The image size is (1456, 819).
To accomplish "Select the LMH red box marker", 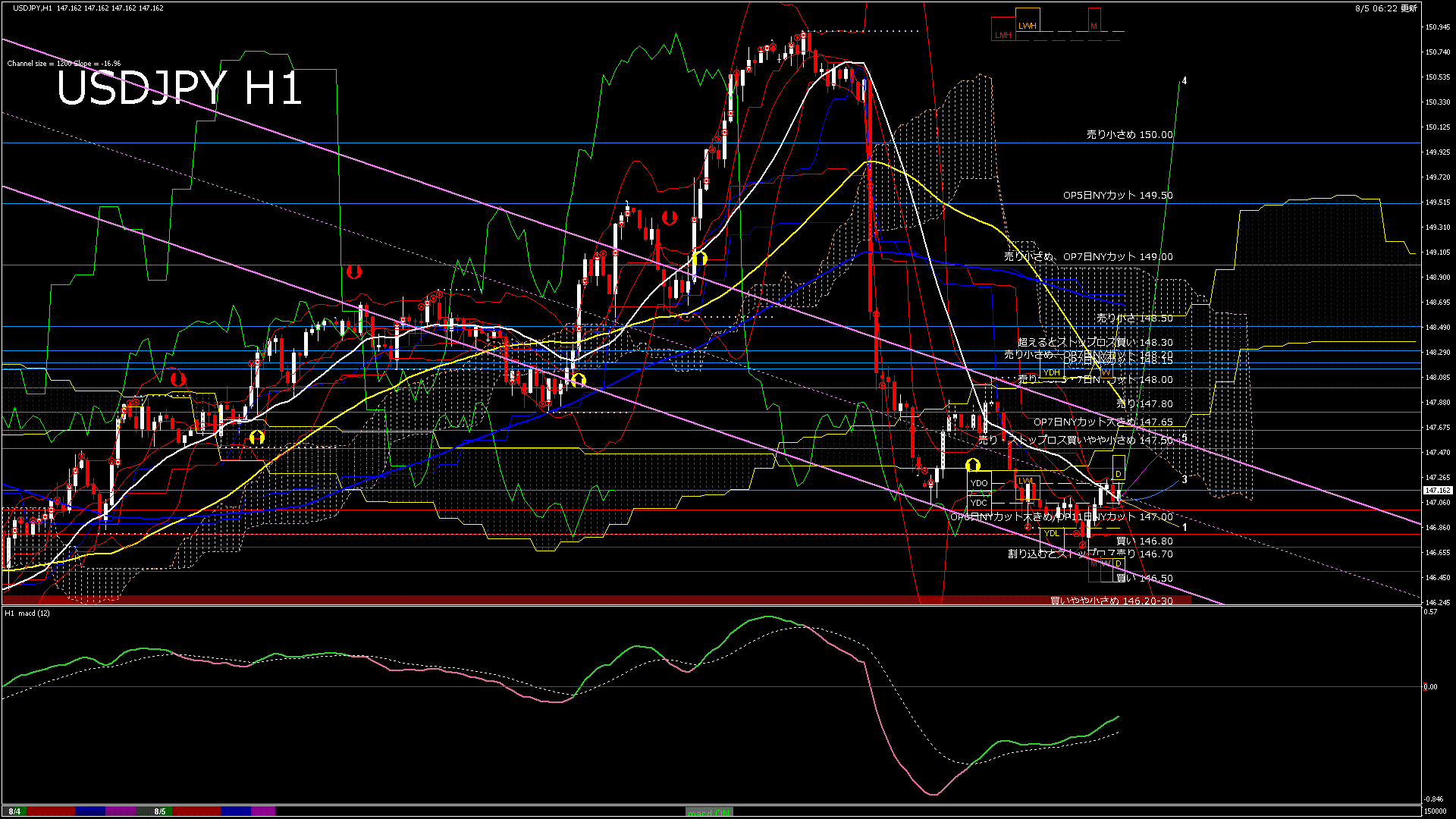I will tap(1003, 30).
